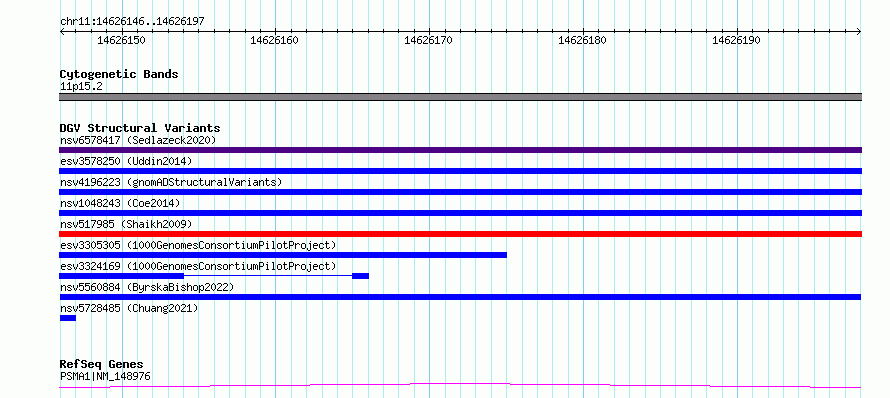
Task: Click the 11p15.2 band label
Action: tap(81, 87)
